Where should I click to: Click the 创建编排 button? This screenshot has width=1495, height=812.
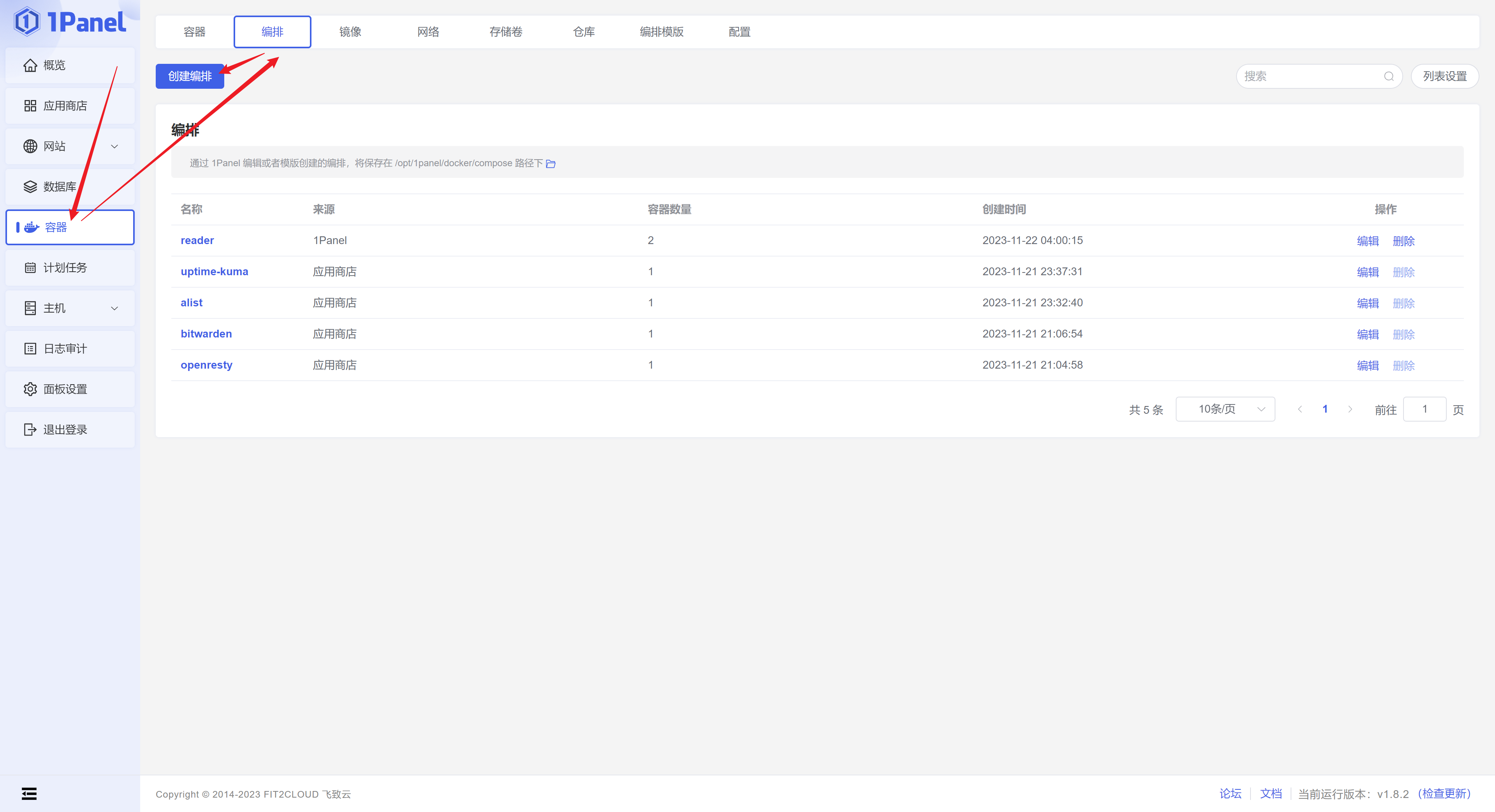pos(190,77)
